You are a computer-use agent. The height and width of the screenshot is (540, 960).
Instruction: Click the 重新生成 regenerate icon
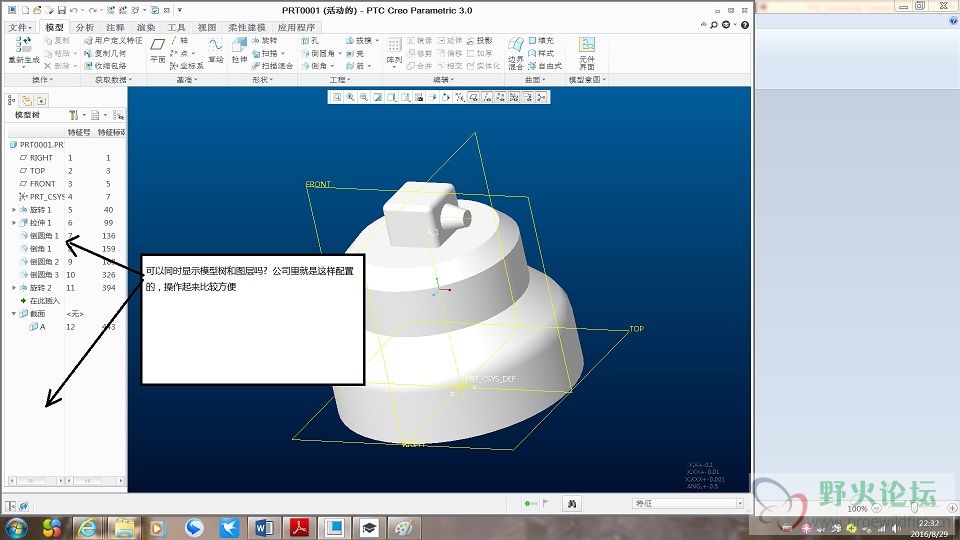coord(24,44)
